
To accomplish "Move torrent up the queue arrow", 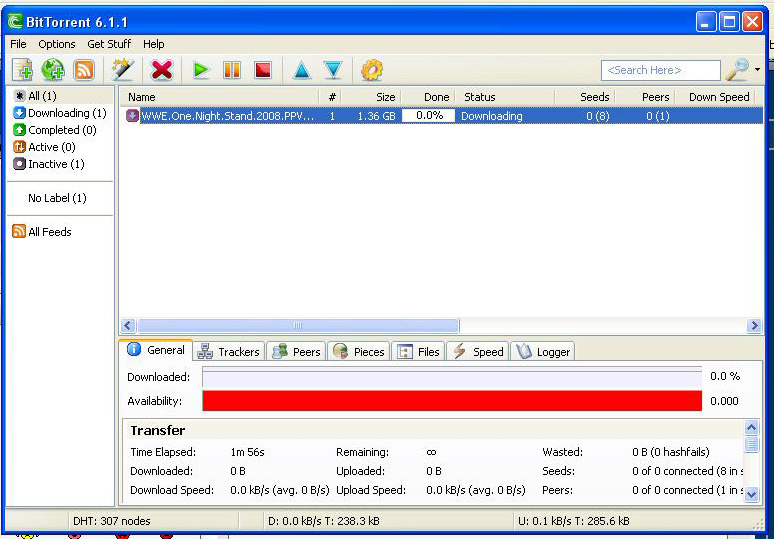I will coord(302,71).
